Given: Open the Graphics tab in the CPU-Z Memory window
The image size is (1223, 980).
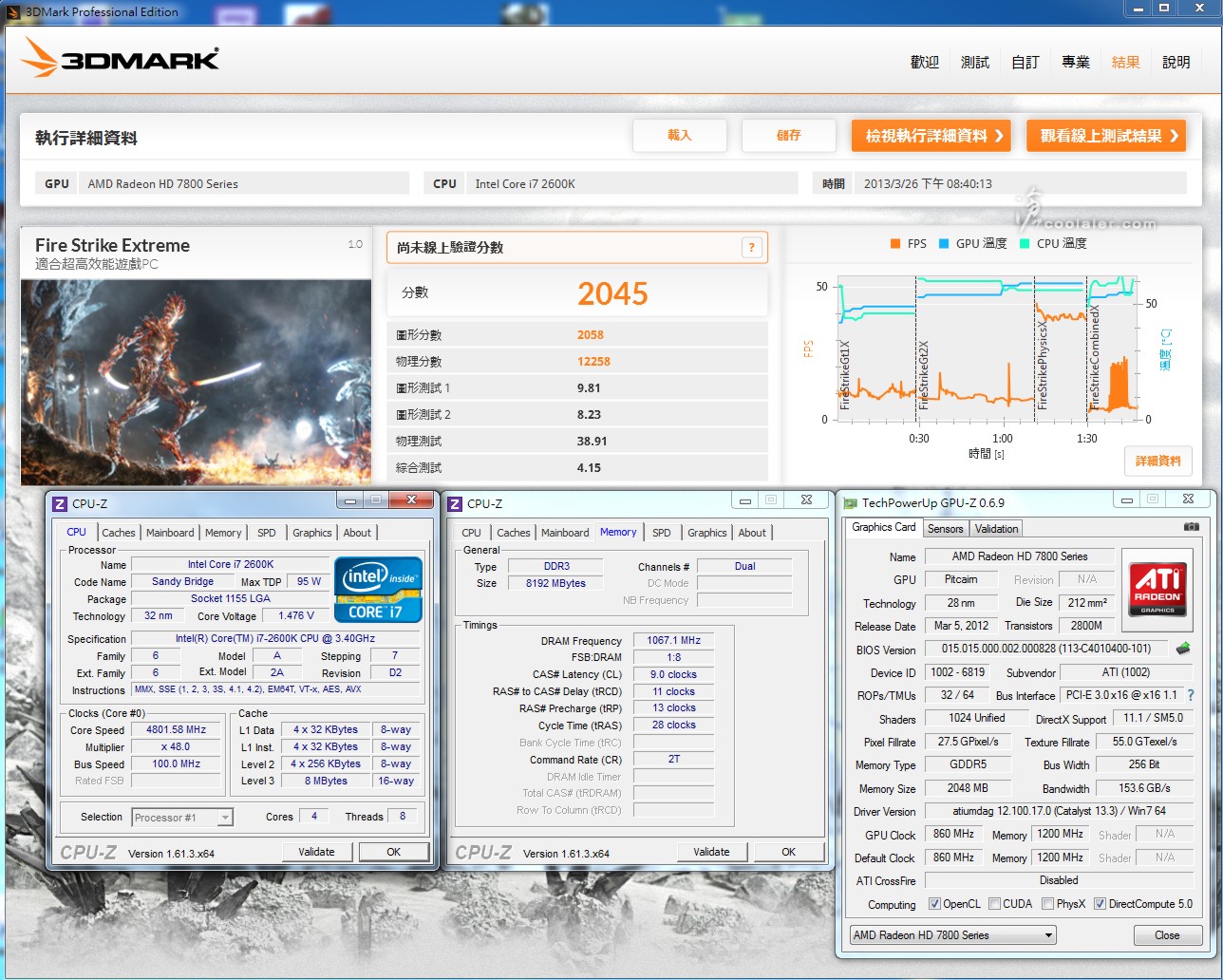Looking at the screenshot, I should tap(707, 533).
